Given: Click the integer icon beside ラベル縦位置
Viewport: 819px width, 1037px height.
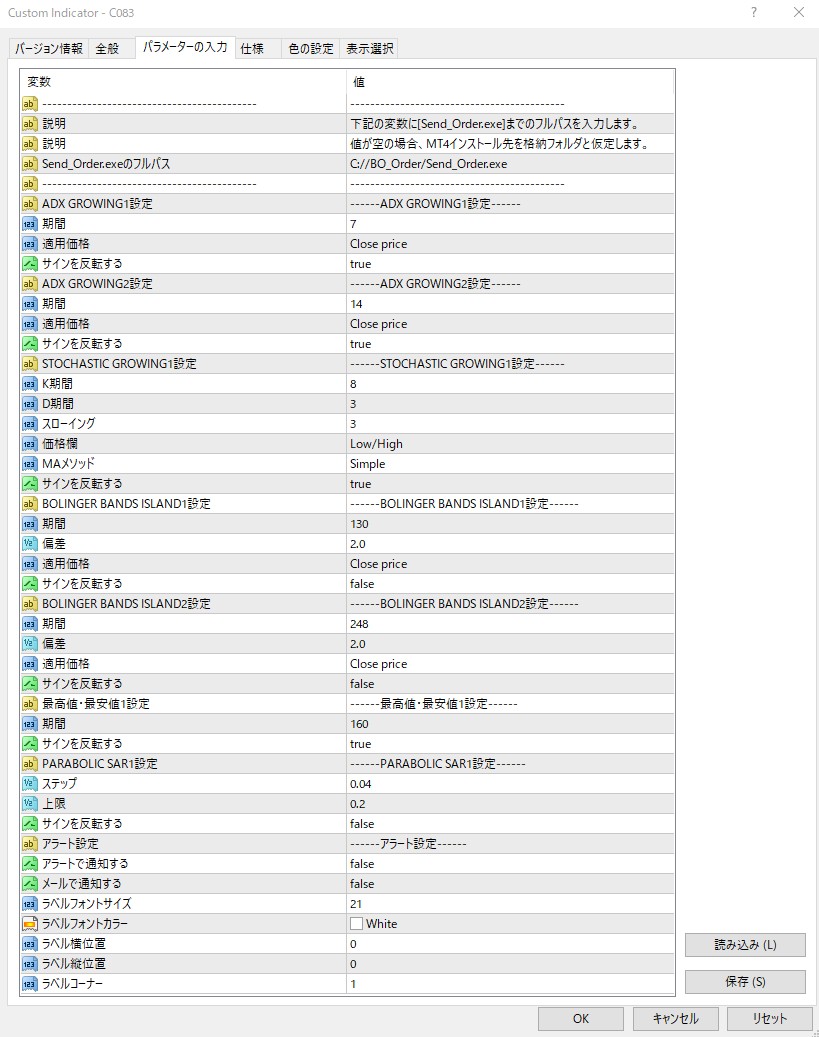Looking at the screenshot, I should coord(30,964).
